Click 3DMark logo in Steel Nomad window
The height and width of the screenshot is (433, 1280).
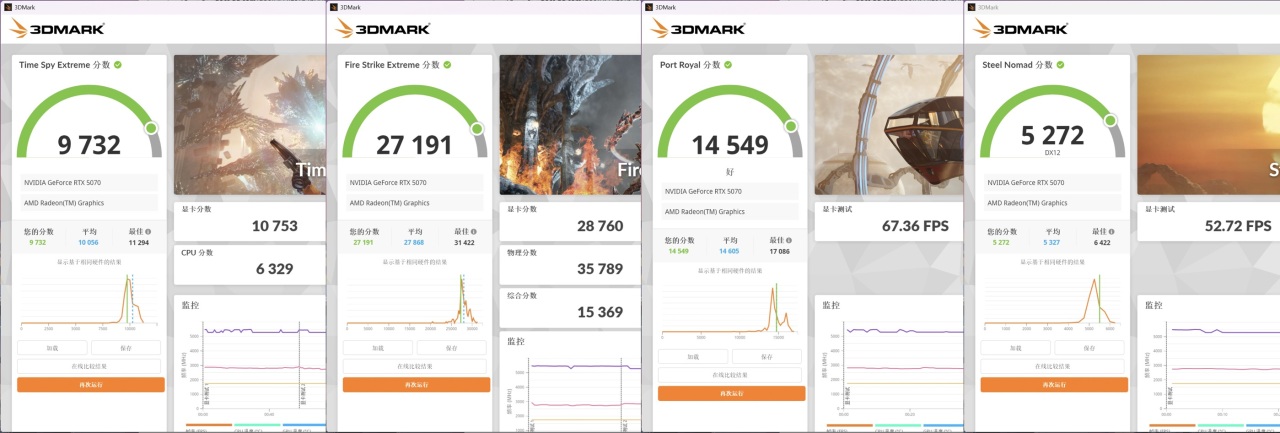pos(1021,29)
